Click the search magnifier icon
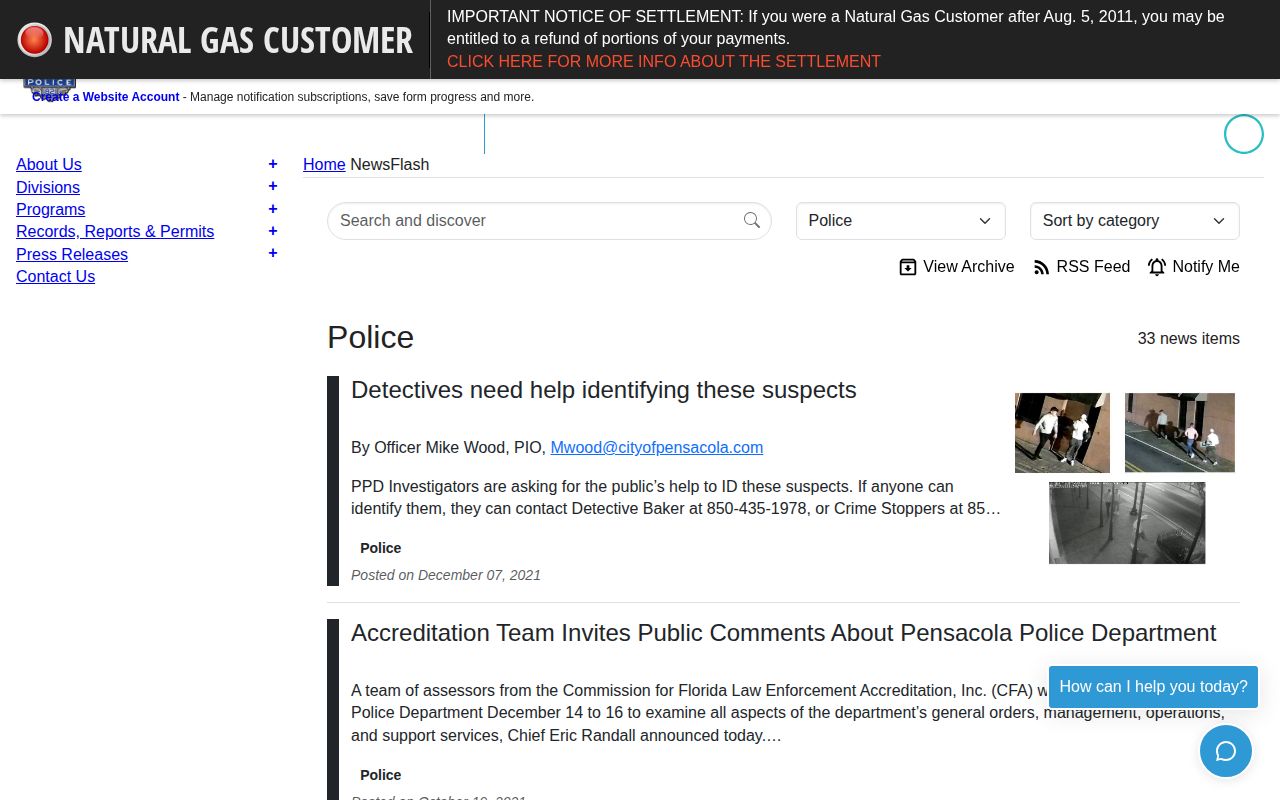Screen dimensions: 1280x800 click(x=752, y=220)
